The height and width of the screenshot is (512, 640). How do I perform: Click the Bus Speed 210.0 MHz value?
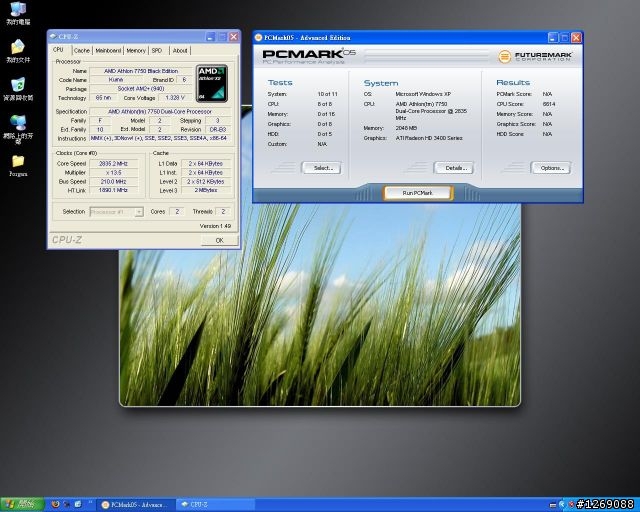pyautogui.click(x=113, y=181)
